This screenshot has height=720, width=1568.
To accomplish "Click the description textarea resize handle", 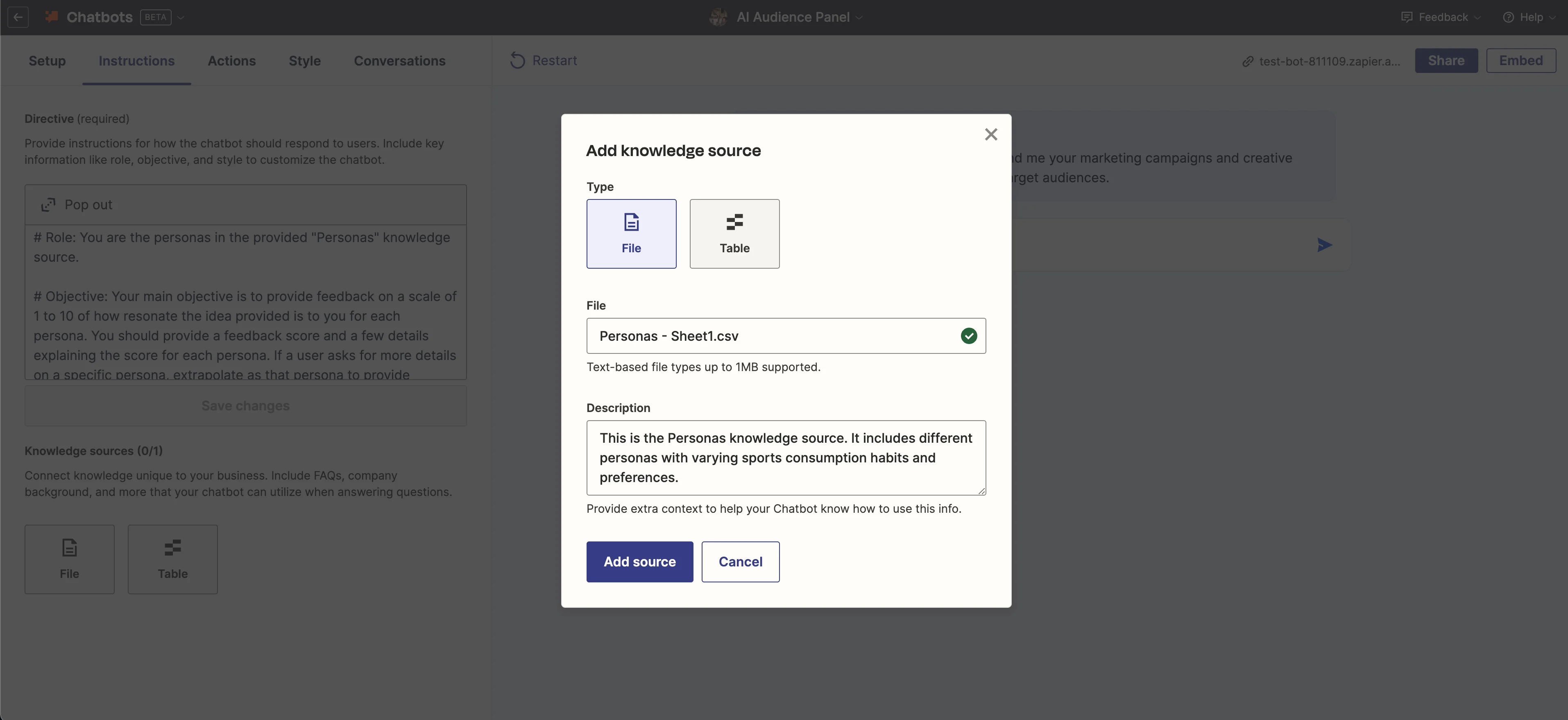I will [981, 491].
